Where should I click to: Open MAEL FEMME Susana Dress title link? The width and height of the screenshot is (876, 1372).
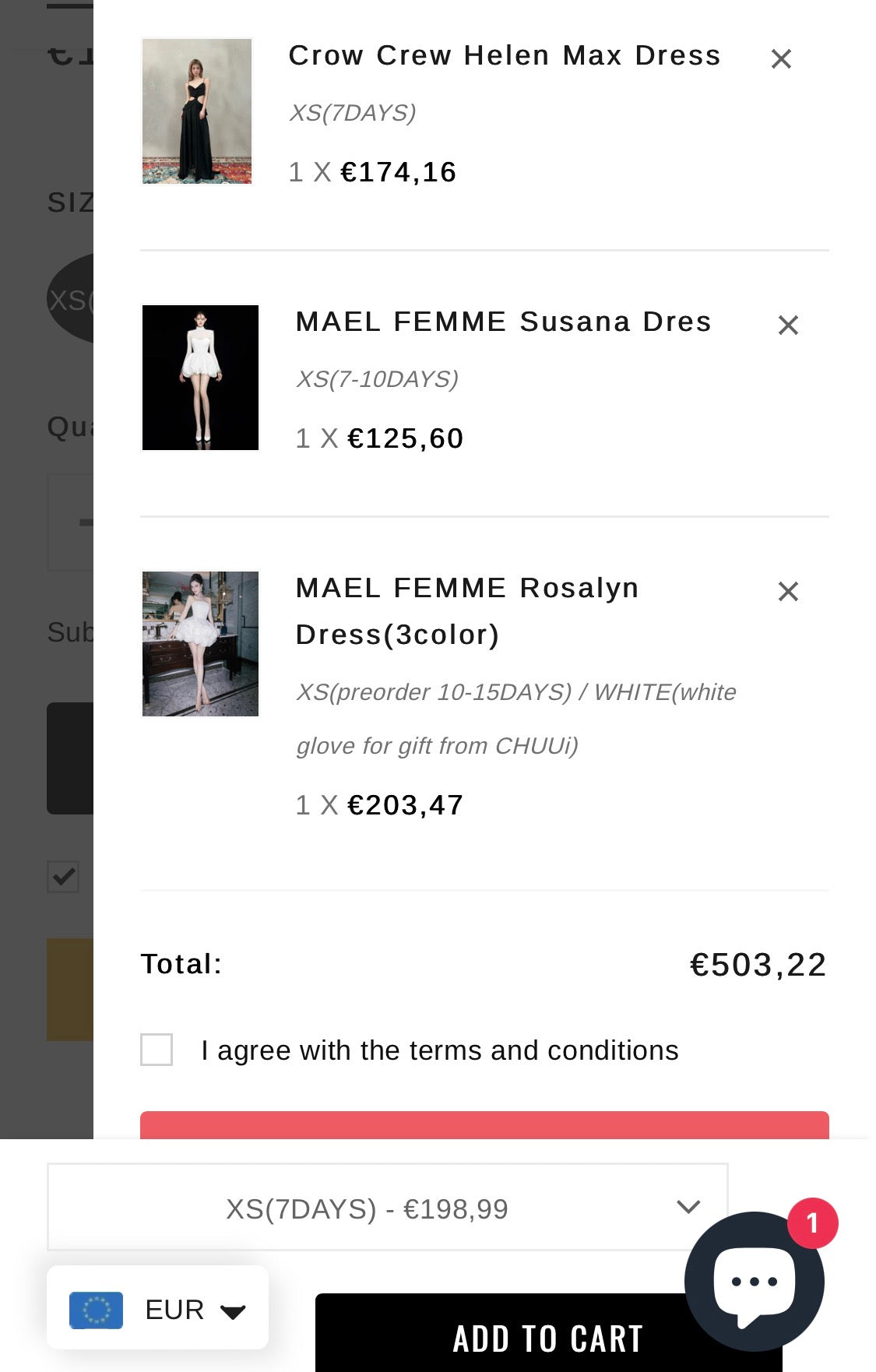[x=503, y=322]
